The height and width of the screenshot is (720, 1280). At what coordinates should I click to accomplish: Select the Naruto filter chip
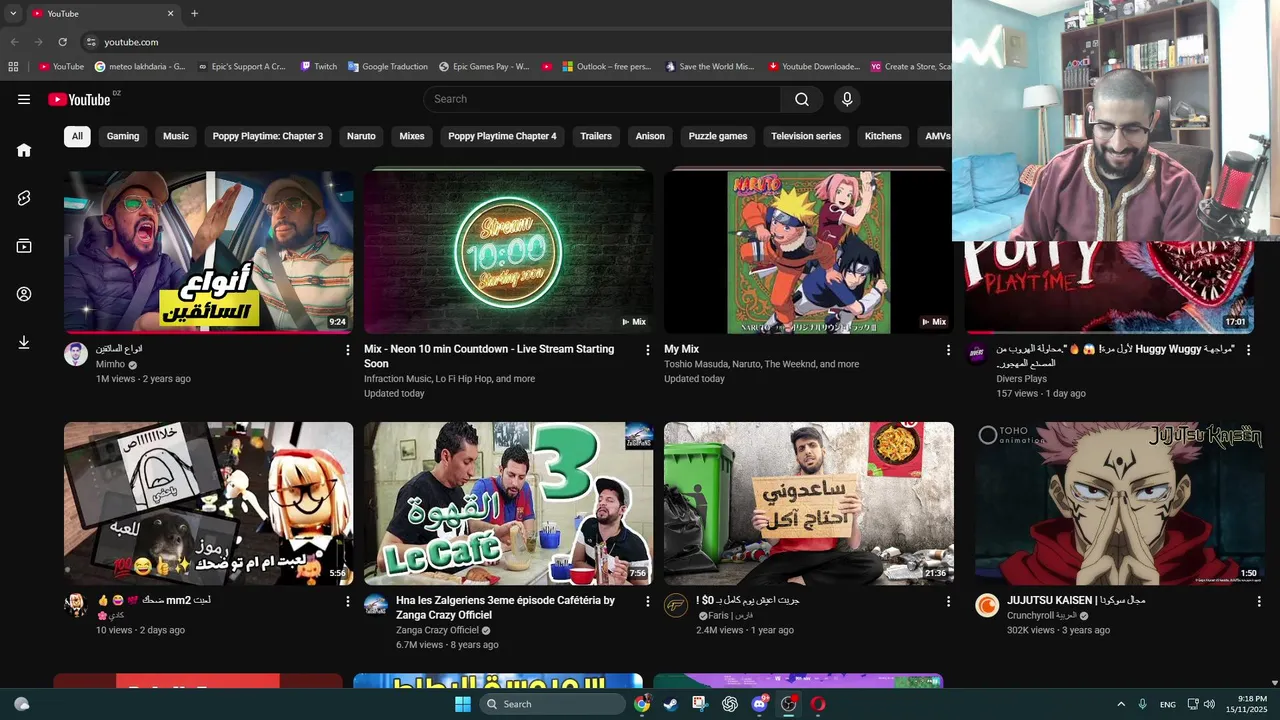(361, 136)
